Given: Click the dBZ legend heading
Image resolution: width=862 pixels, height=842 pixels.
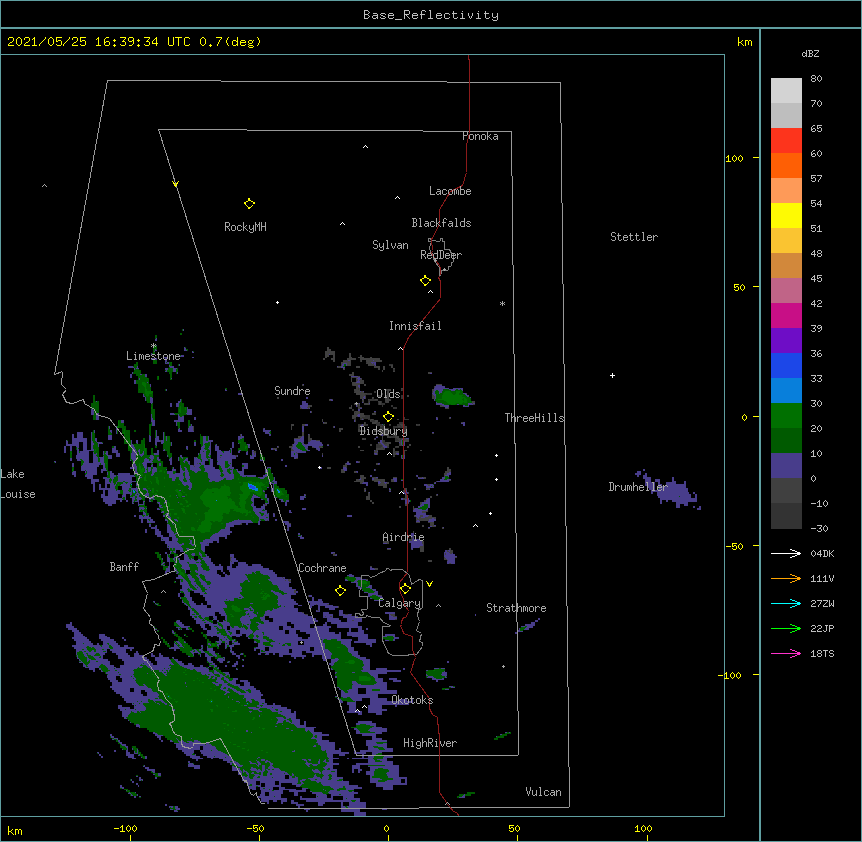Looking at the screenshot, I should pos(810,53).
